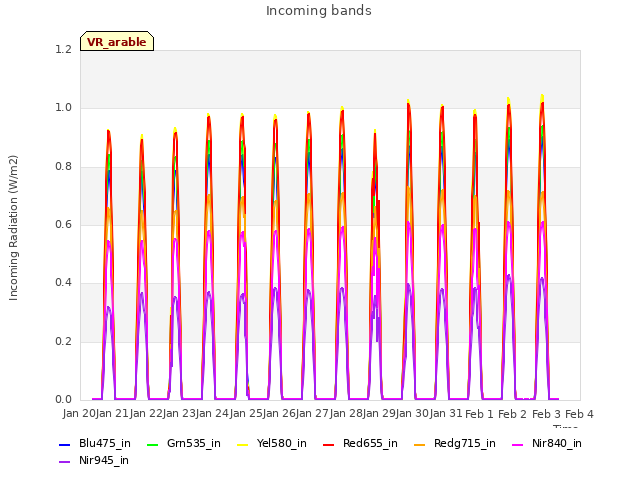Click the Jan 30 x-axis tick label
Viewport: 640px width, 480px height.
413,413
